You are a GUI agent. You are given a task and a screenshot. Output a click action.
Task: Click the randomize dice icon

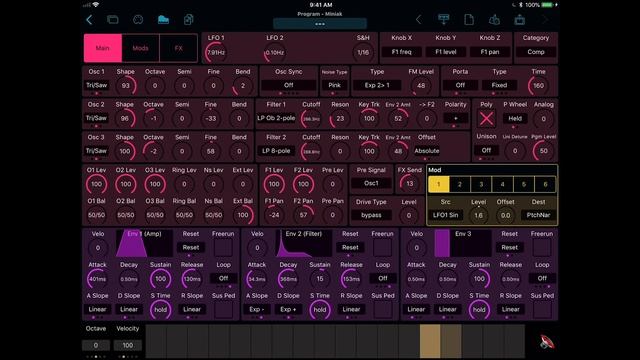click(x=494, y=20)
